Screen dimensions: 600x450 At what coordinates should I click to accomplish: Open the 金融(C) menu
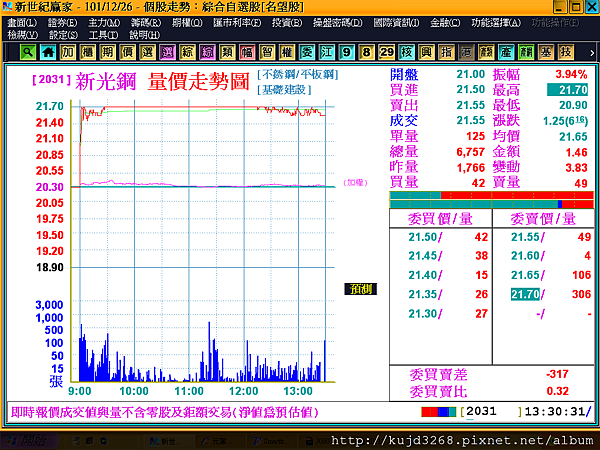pos(445,23)
